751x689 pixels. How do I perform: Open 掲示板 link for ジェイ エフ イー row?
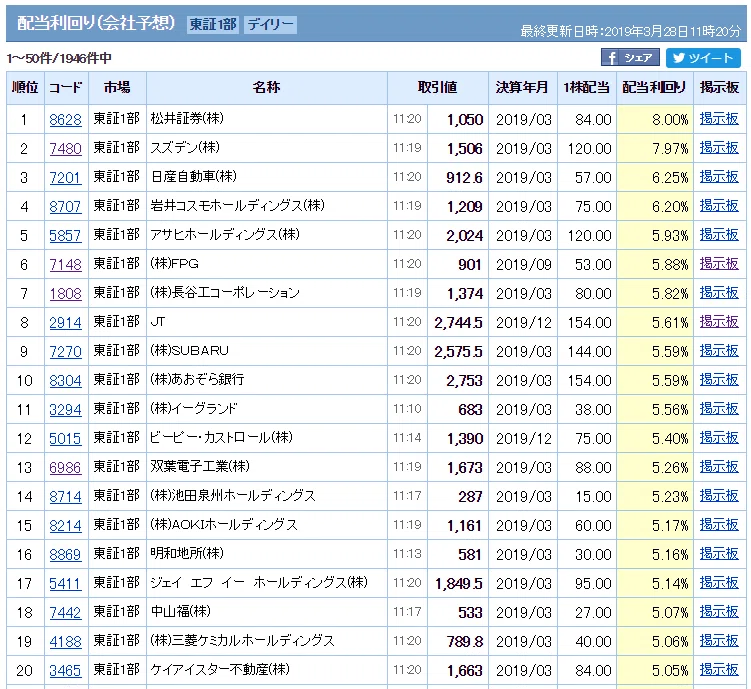(x=719, y=583)
